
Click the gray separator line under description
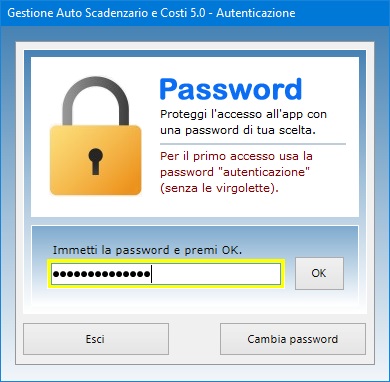coord(253,144)
